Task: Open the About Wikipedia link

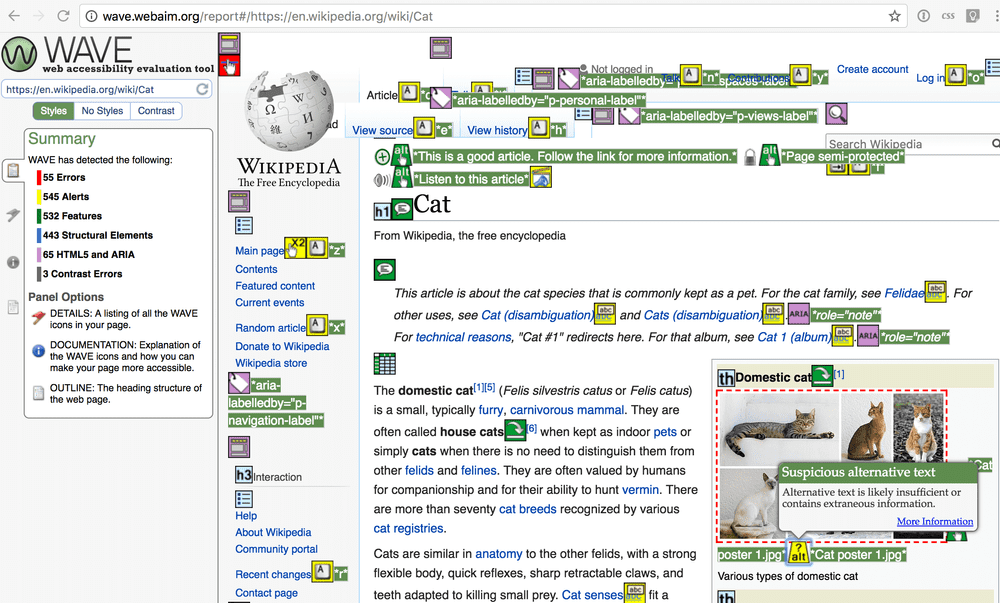Action: coord(273,532)
